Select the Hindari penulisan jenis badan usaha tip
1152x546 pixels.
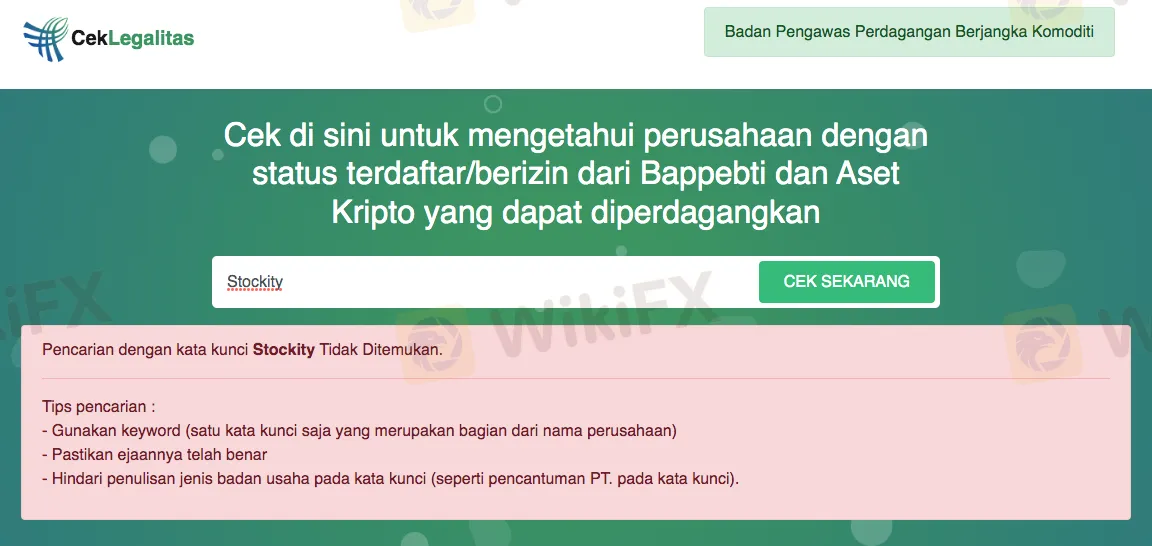tap(391, 479)
